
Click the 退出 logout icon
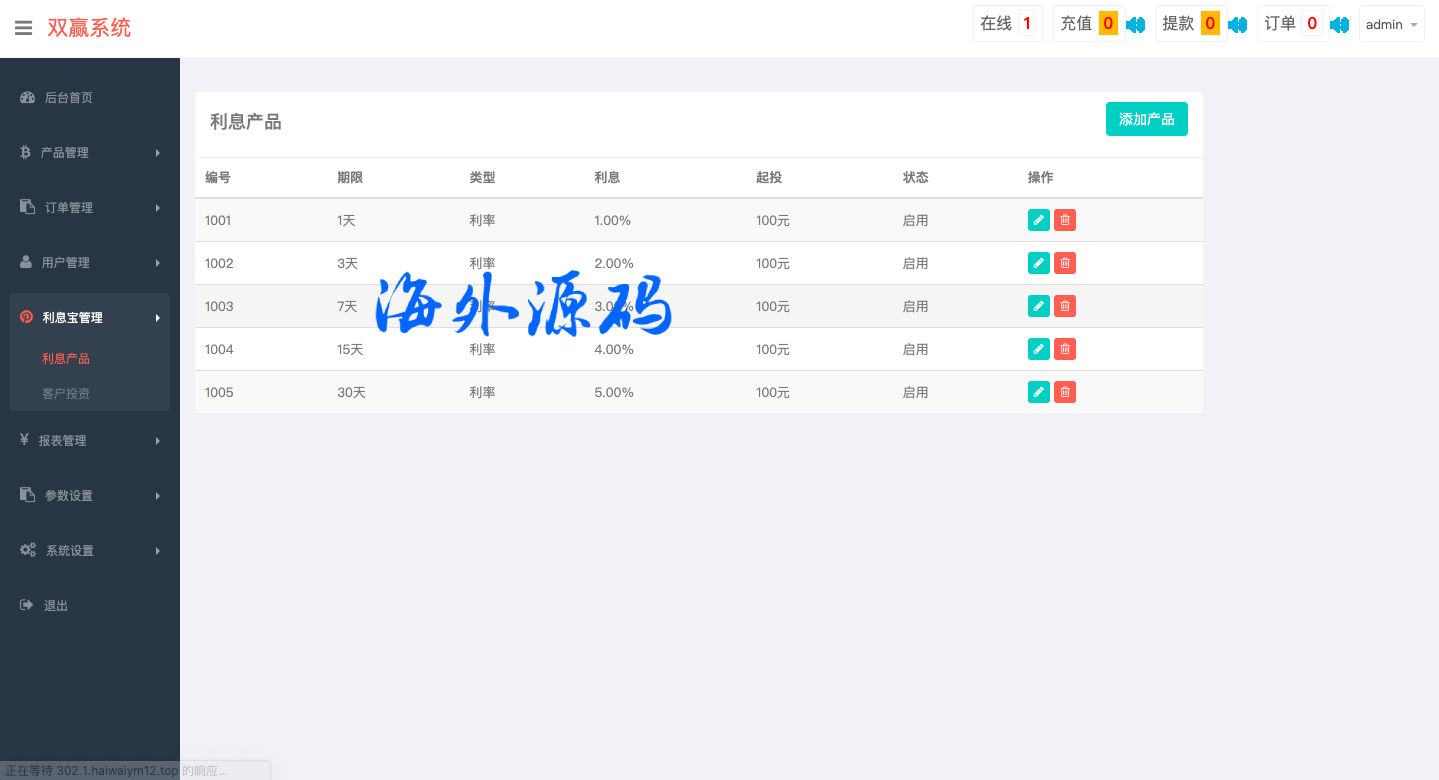coord(27,605)
